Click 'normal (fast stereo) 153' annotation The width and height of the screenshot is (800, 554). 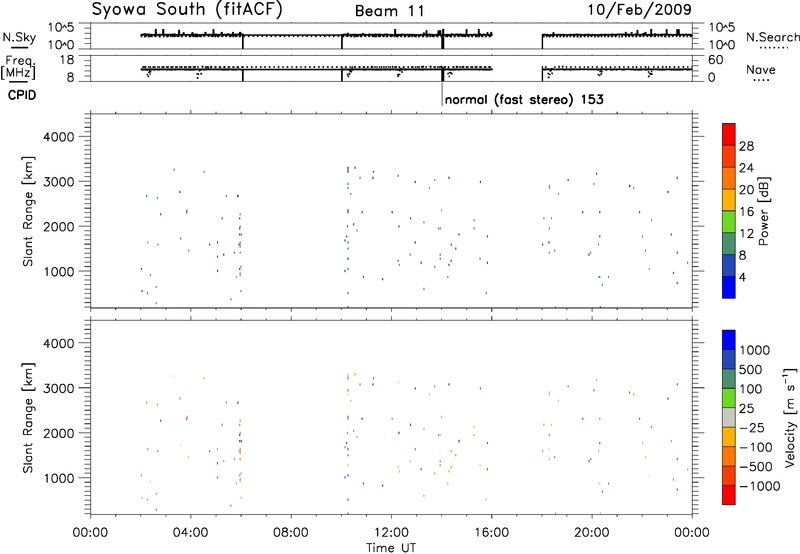(524, 99)
